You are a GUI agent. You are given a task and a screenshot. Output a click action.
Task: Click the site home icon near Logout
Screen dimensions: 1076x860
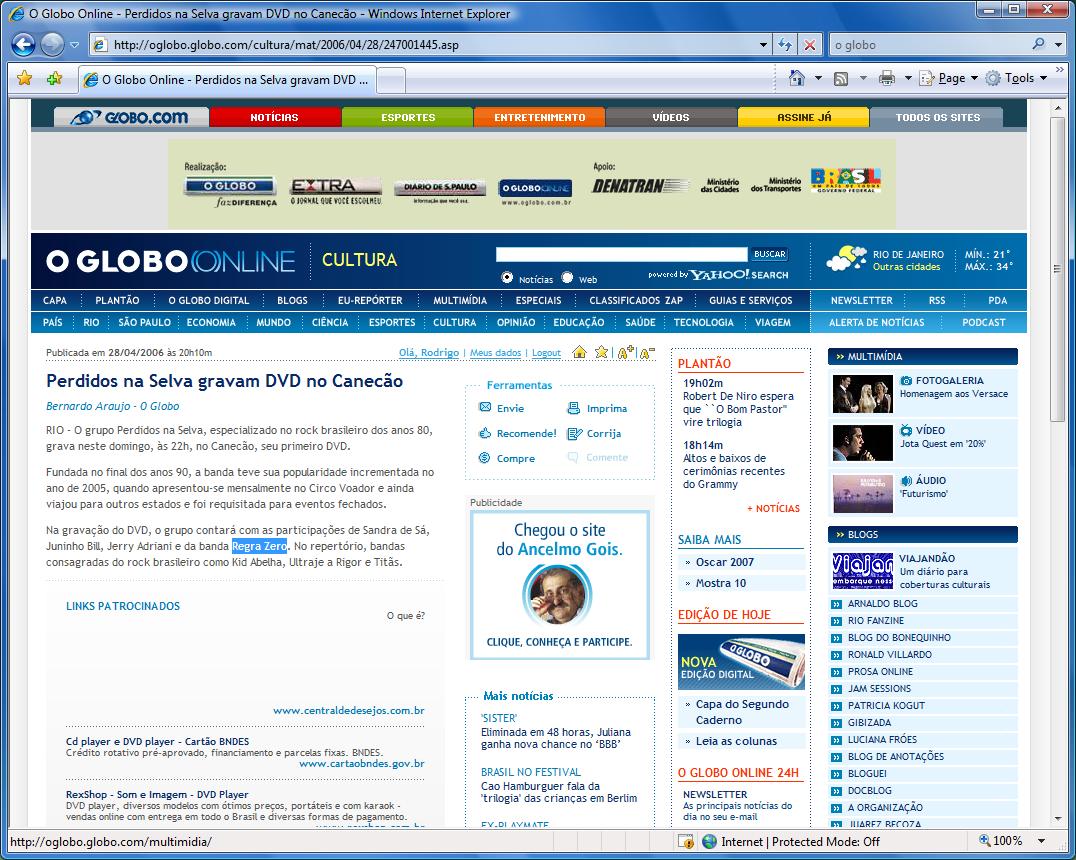click(x=580, y=352)
